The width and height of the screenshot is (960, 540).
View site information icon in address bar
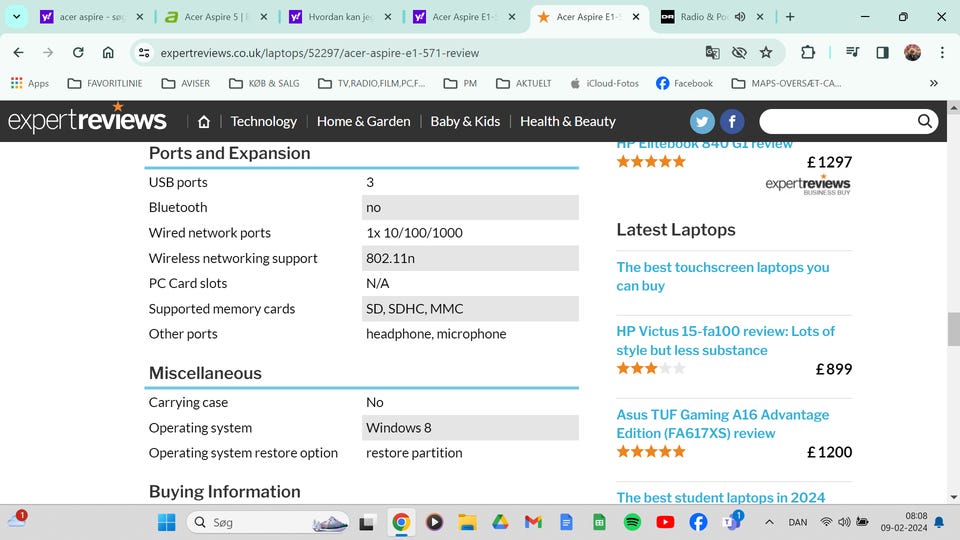[x=144, y=53]
